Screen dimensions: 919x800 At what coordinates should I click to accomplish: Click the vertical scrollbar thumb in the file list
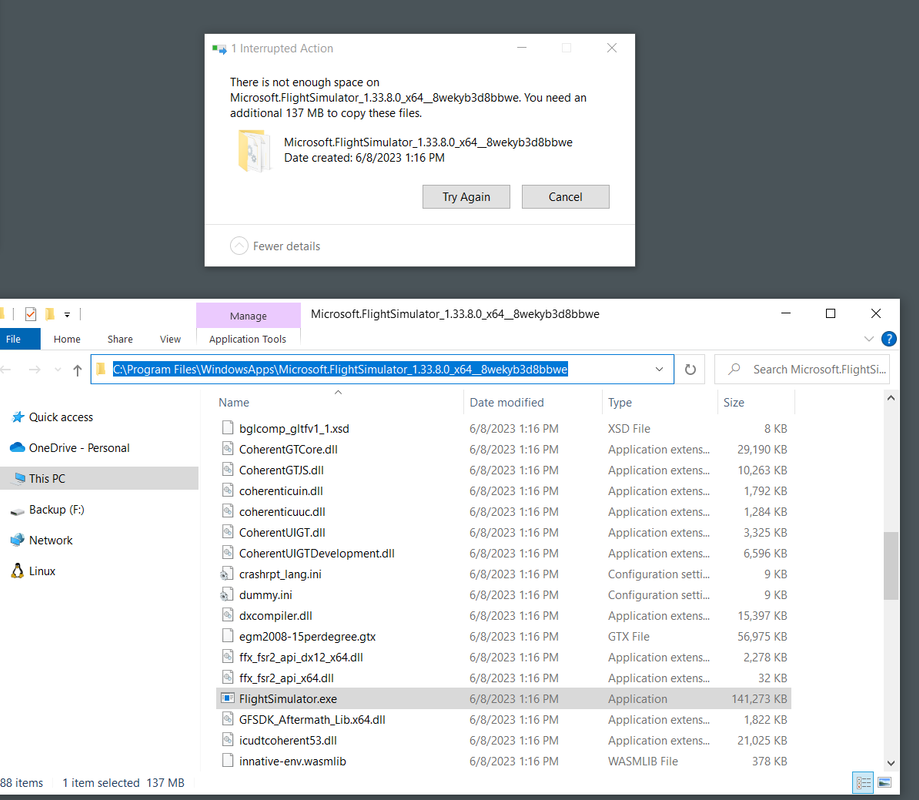click(891, 566)
